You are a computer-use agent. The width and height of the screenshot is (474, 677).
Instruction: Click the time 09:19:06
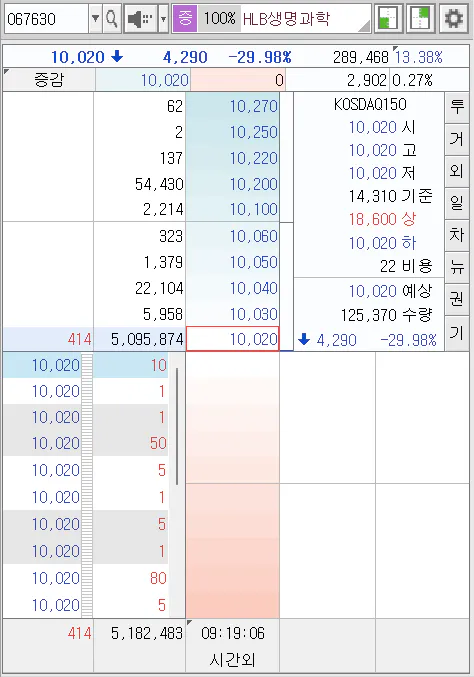[233, 633]
